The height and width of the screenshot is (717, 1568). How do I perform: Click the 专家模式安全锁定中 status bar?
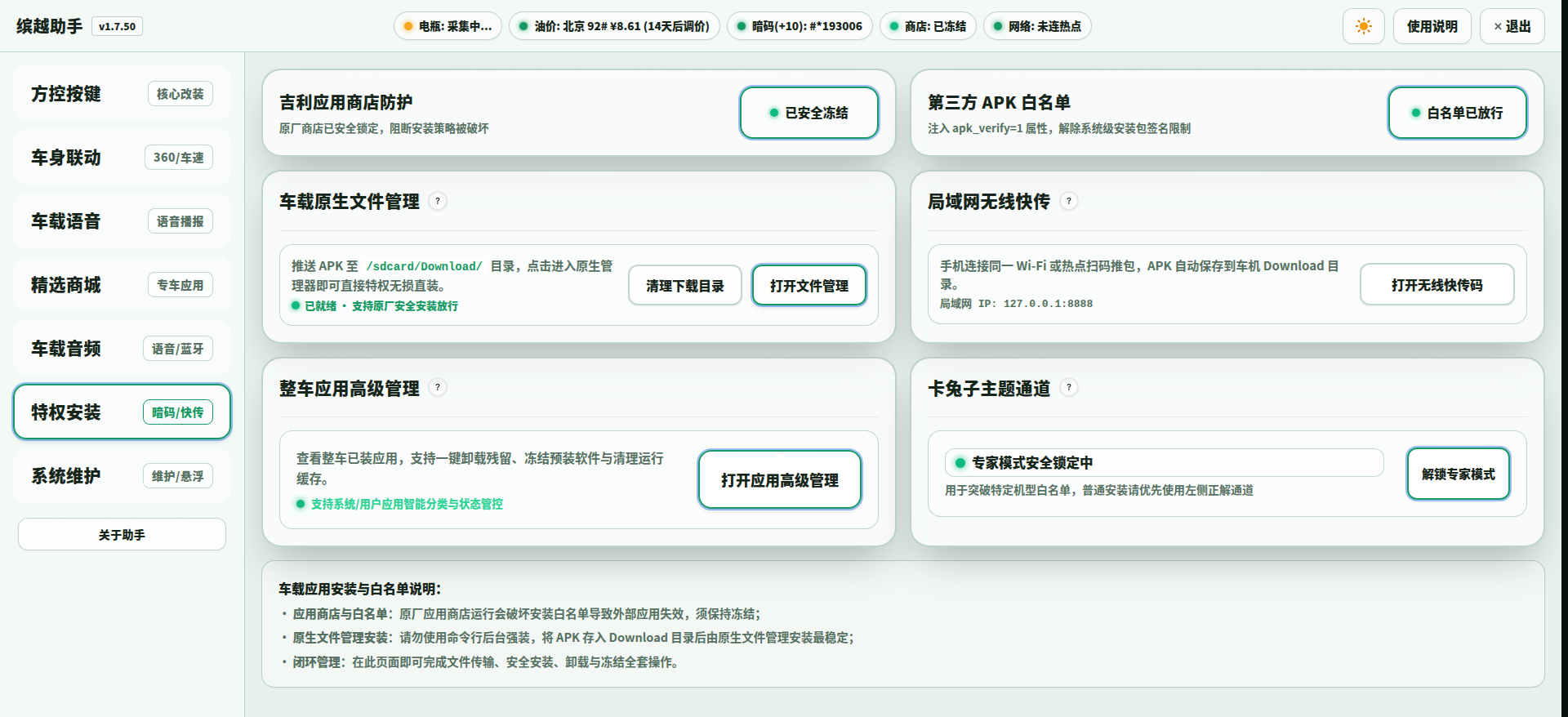point(1164,462)
